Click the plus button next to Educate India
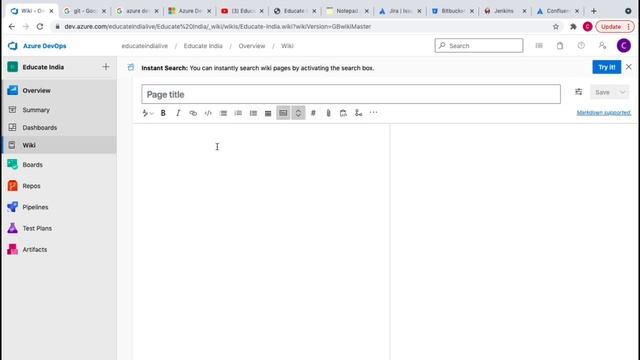 [106, 67]
